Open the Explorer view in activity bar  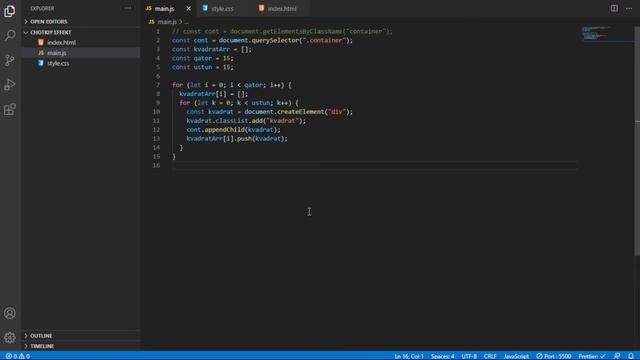pos(10,11)
